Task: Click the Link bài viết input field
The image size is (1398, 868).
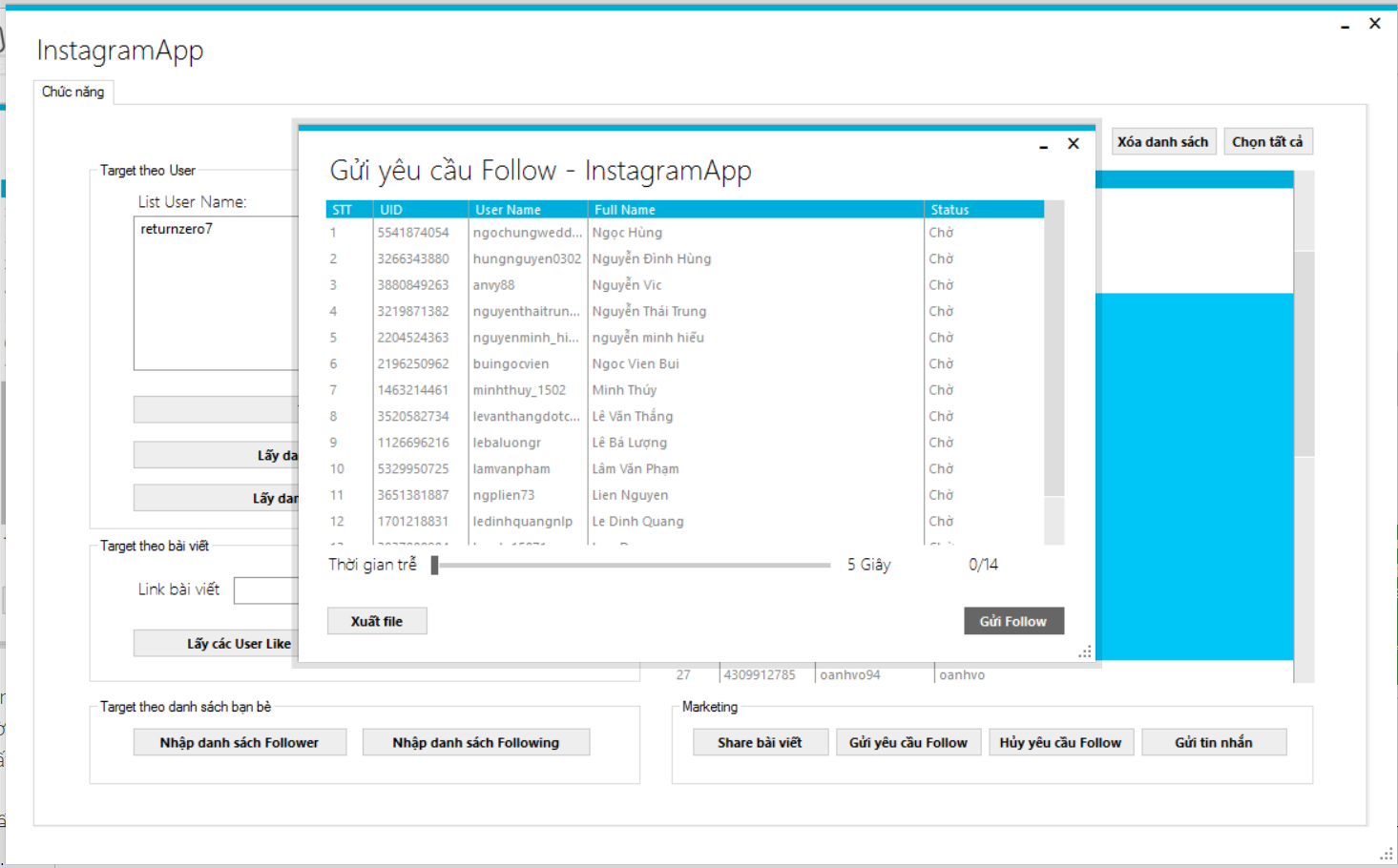Action: (267, 590)
